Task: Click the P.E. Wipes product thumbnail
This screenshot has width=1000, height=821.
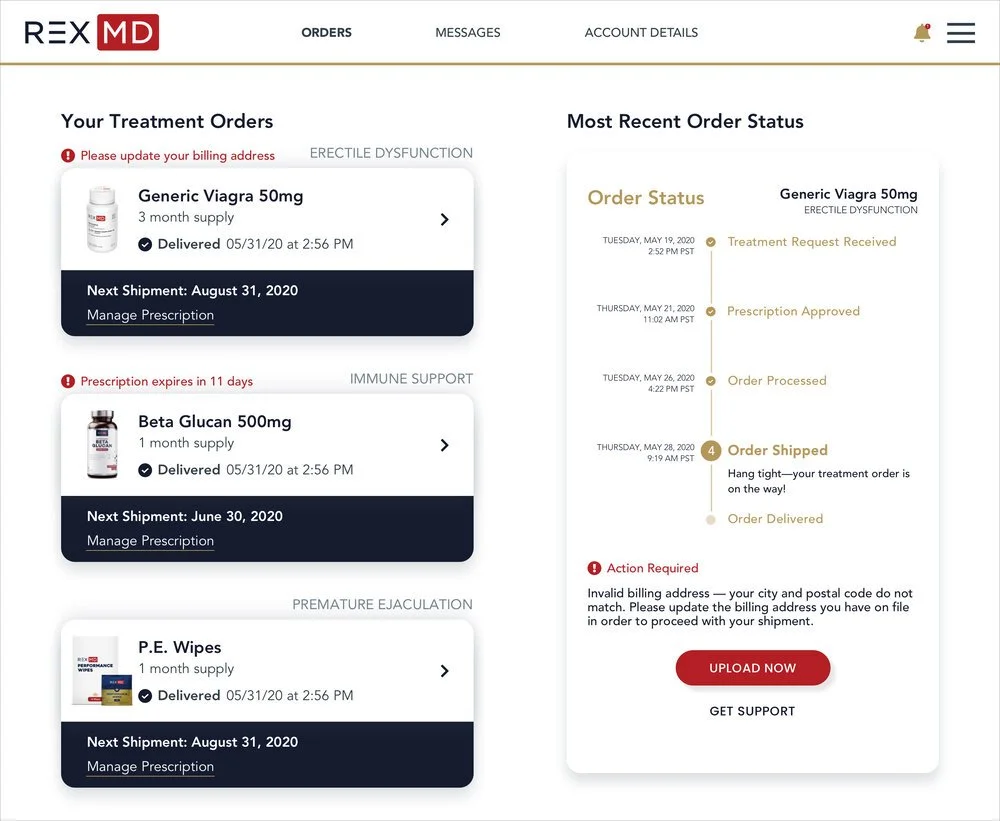Action: (102, 670)
